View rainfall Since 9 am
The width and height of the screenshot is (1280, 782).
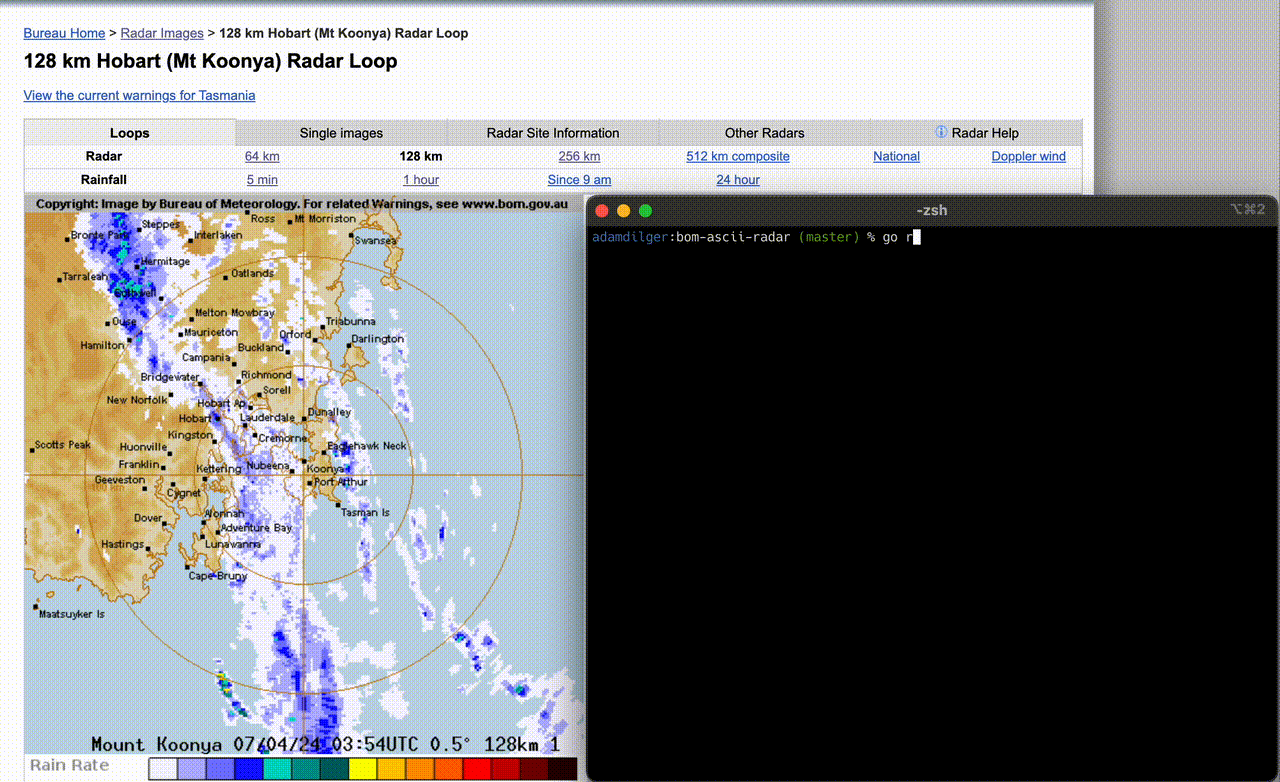(x=579, y=179)
